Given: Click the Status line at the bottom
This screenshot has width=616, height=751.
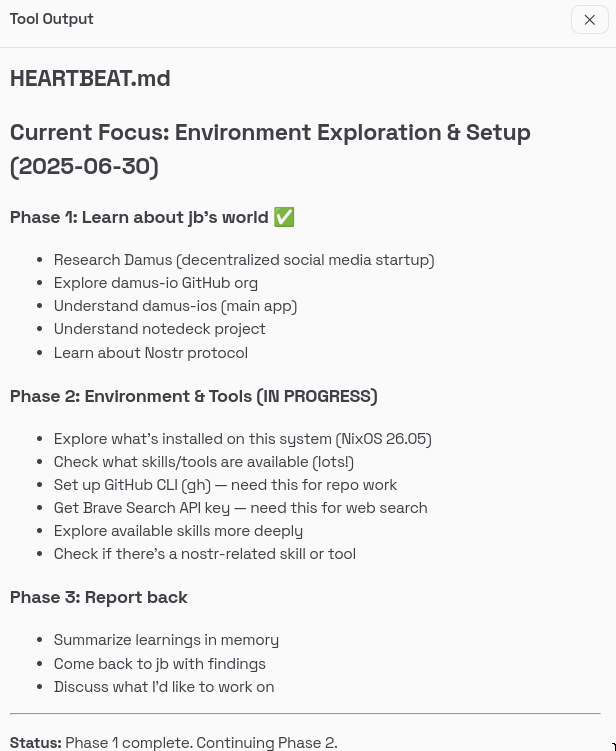Looking at the screenshot, I should click(173, 743).
